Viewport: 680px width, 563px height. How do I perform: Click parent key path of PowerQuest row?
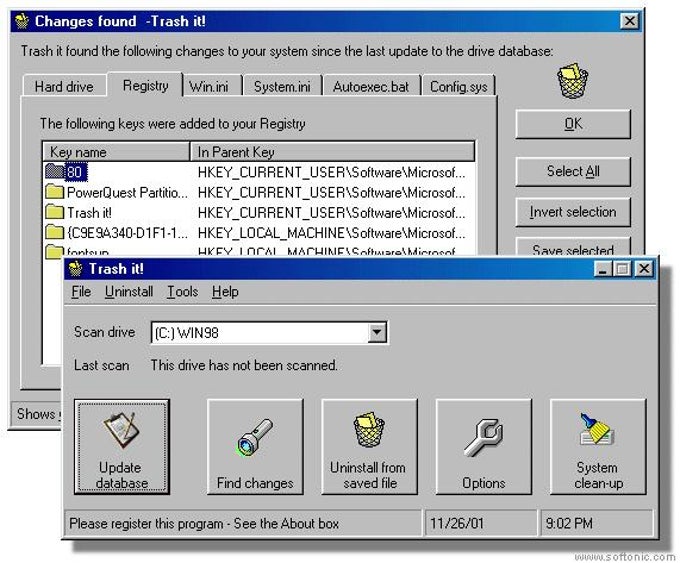coord(331,193)
